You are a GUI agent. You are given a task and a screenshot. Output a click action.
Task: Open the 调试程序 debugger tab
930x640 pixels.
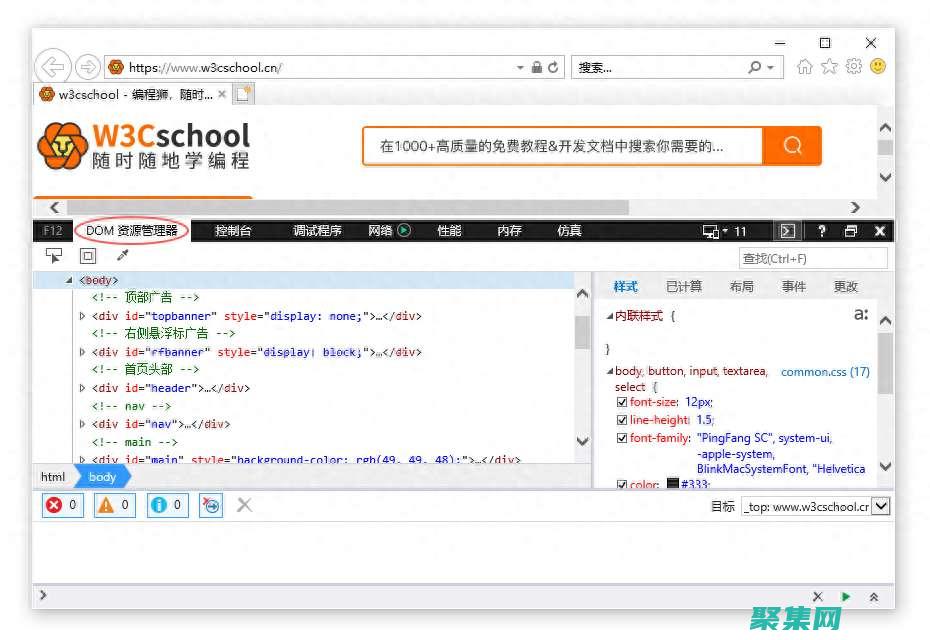[x=318, y=230]
